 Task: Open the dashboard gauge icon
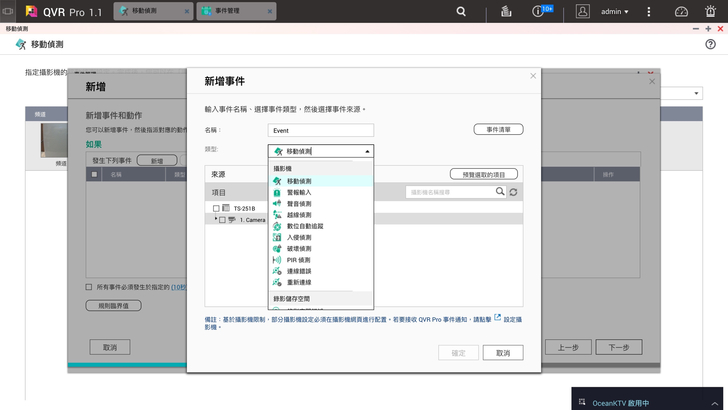point(681,11)
